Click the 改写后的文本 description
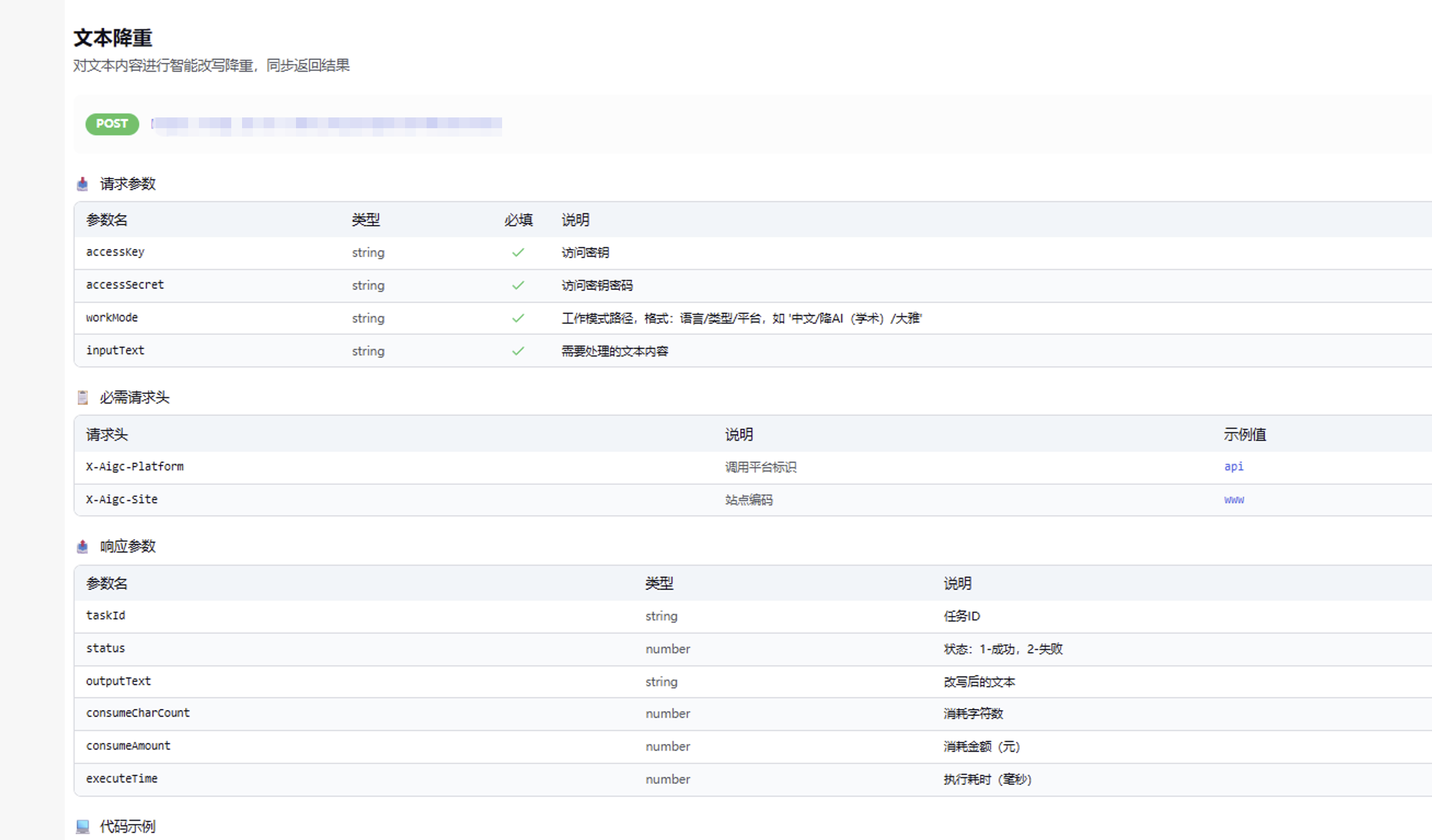 click(x=980, y=682)
